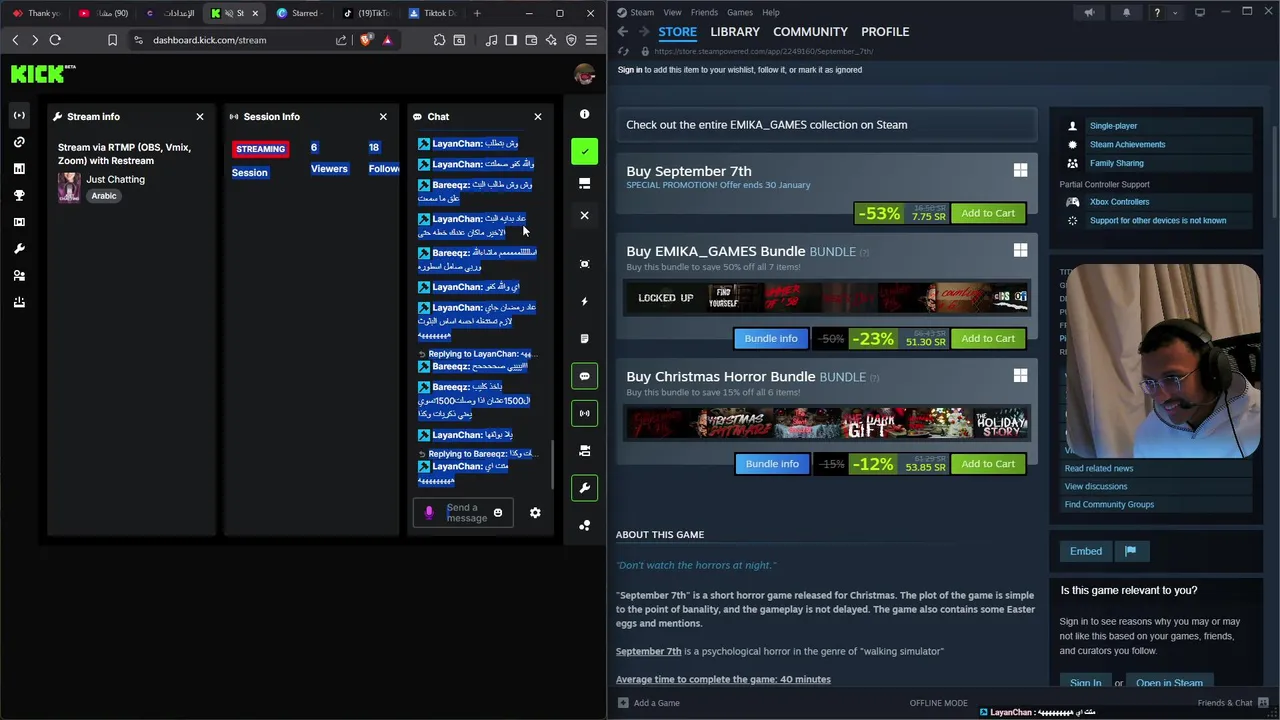This screenshot has width=1280, height=720.
Task: Close the Stream info panel
Action: pyautogui.click(x=200, y=117)
